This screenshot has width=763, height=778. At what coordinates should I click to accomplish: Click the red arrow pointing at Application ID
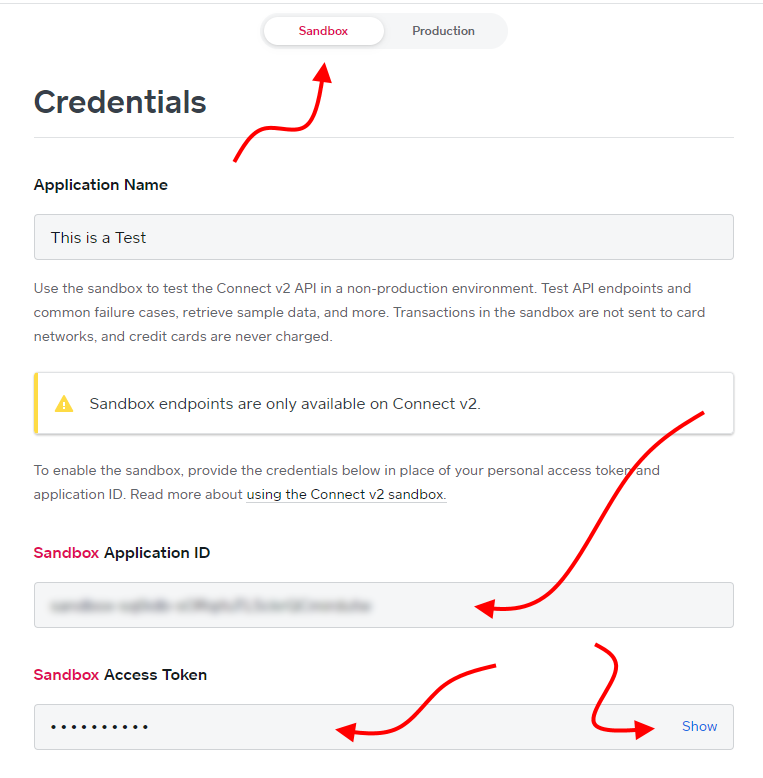pyautogui.click(x=590, y=515)
